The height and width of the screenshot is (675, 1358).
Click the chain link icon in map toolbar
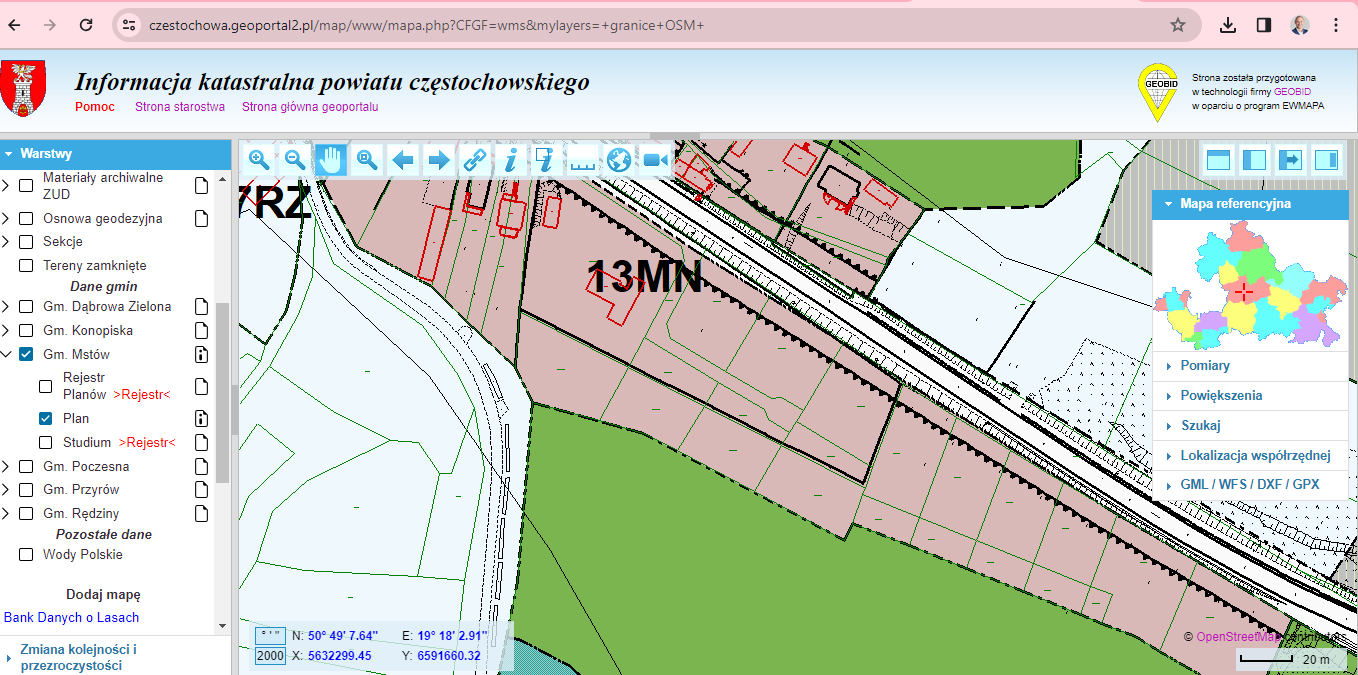(475, 159)
